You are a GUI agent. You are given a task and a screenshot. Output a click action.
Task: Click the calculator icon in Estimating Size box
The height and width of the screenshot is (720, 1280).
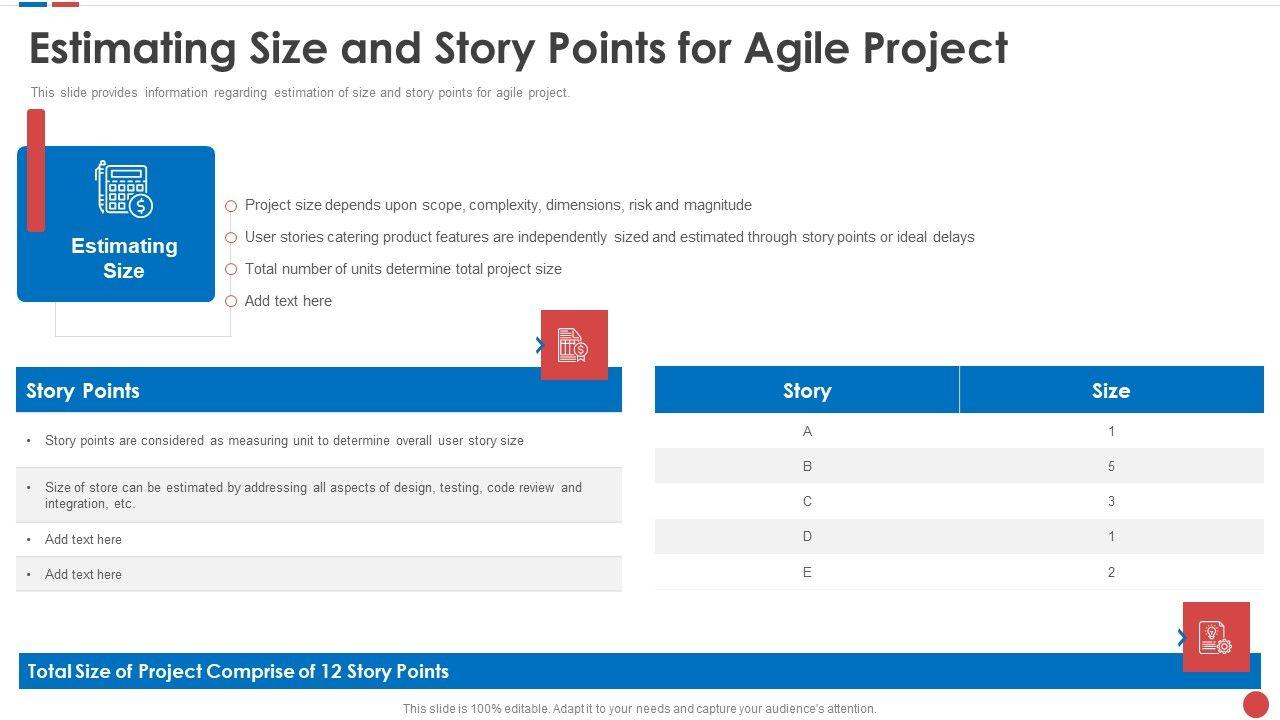tap(124, 189)
